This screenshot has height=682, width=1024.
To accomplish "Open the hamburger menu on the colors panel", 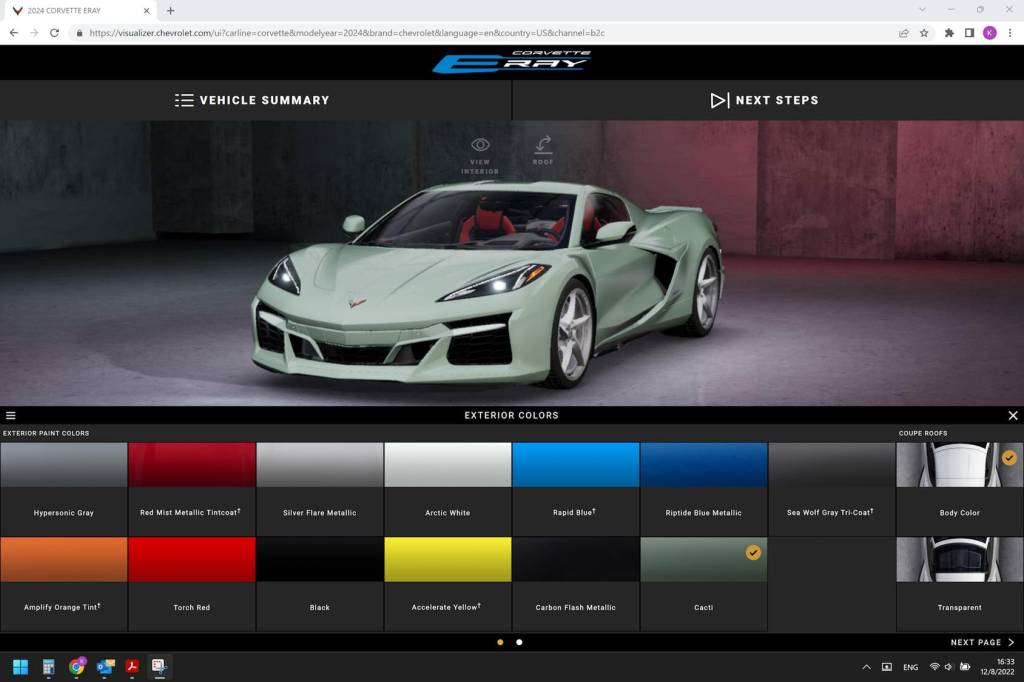I will coord(11,414).
